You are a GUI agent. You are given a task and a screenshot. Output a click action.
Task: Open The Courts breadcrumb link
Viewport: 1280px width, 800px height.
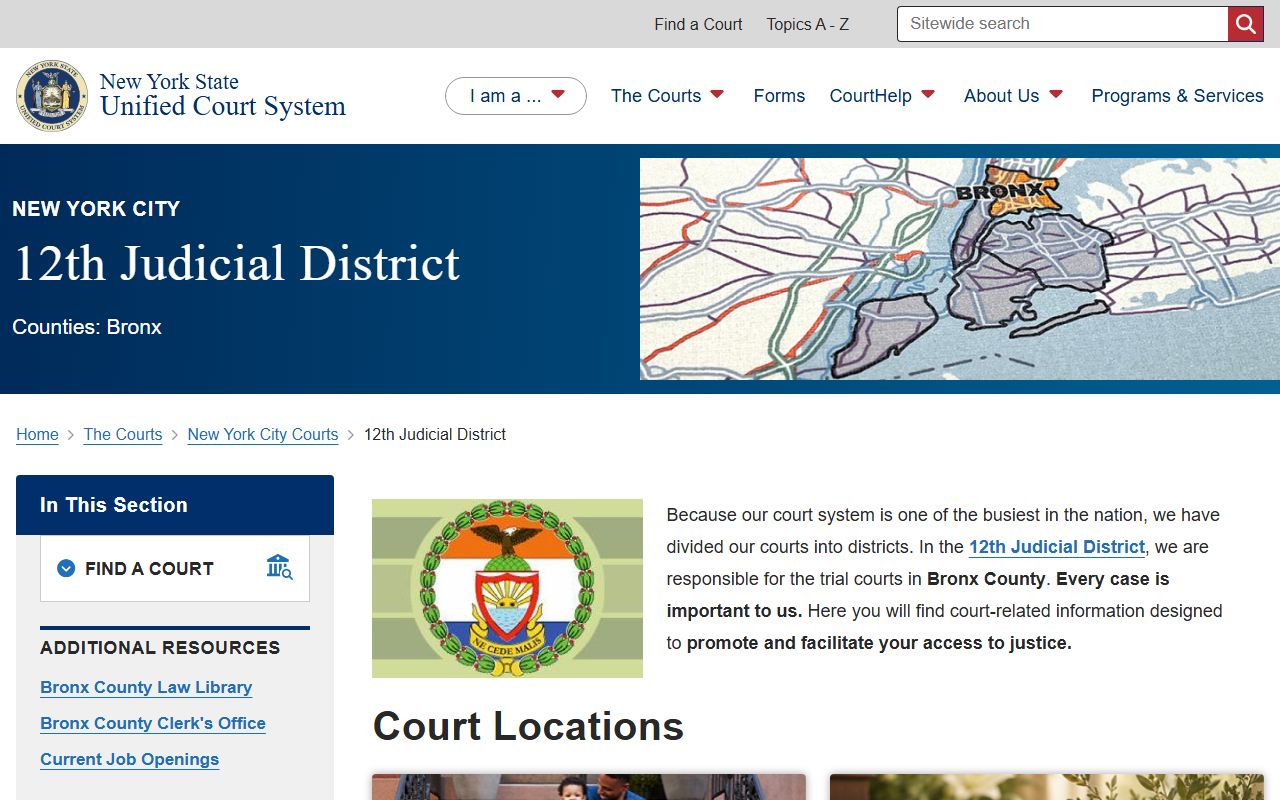pos(123,434)
